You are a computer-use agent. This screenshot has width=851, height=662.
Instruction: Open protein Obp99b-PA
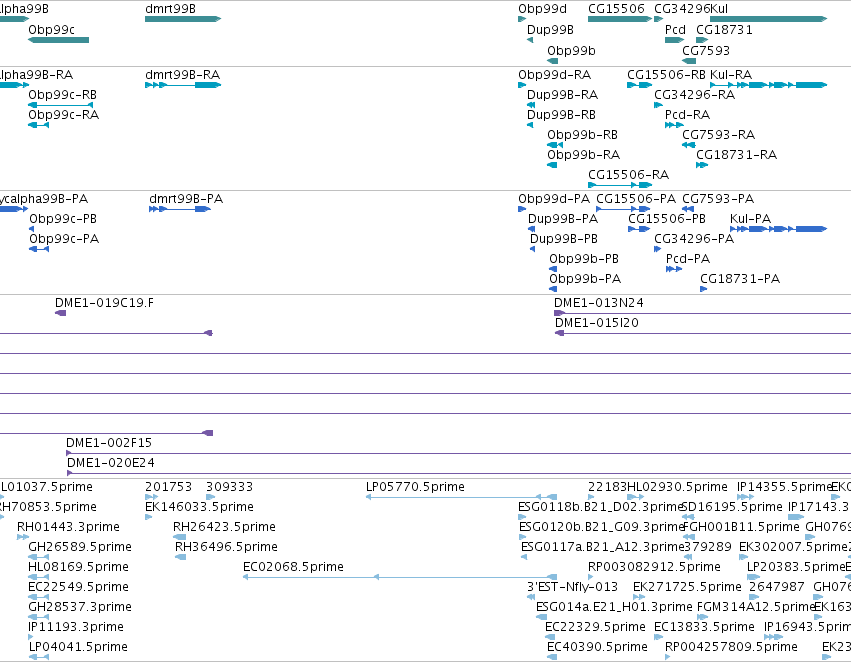(585, 279)
